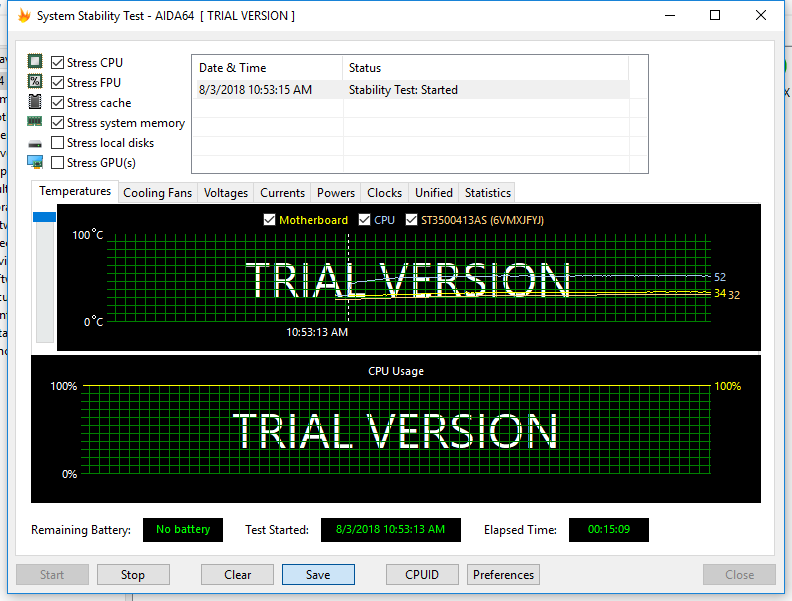The width and height of the screenshot is (792, 601).
Task: Click the drive temperature reading 32
Action: (x=734, y=295)
